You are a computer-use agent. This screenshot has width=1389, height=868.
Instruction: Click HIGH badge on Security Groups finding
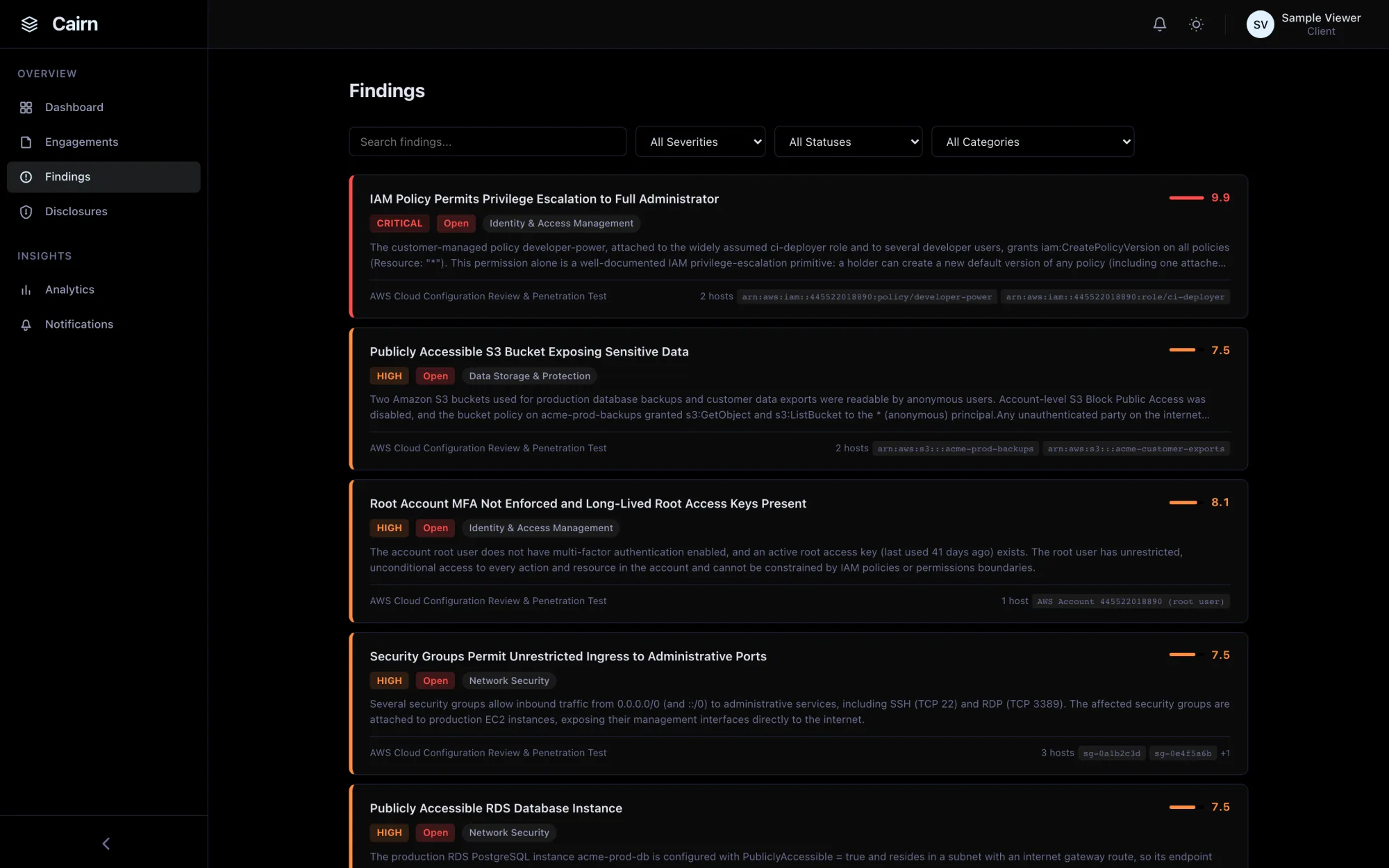[389, 681]
